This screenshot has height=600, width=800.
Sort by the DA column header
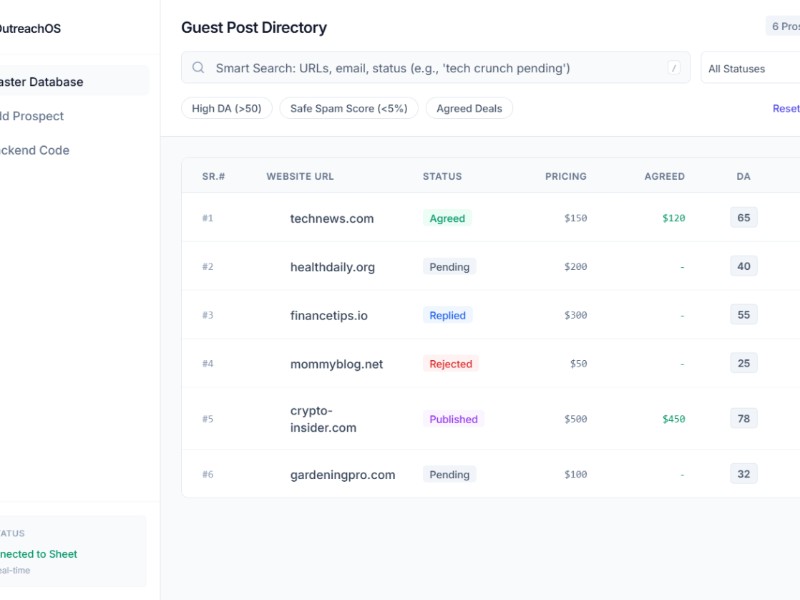(743, 176)
